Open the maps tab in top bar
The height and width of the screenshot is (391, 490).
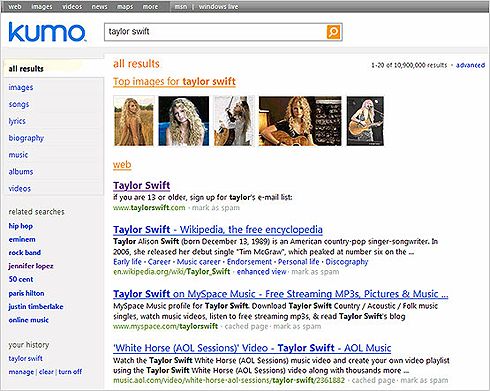125,7
